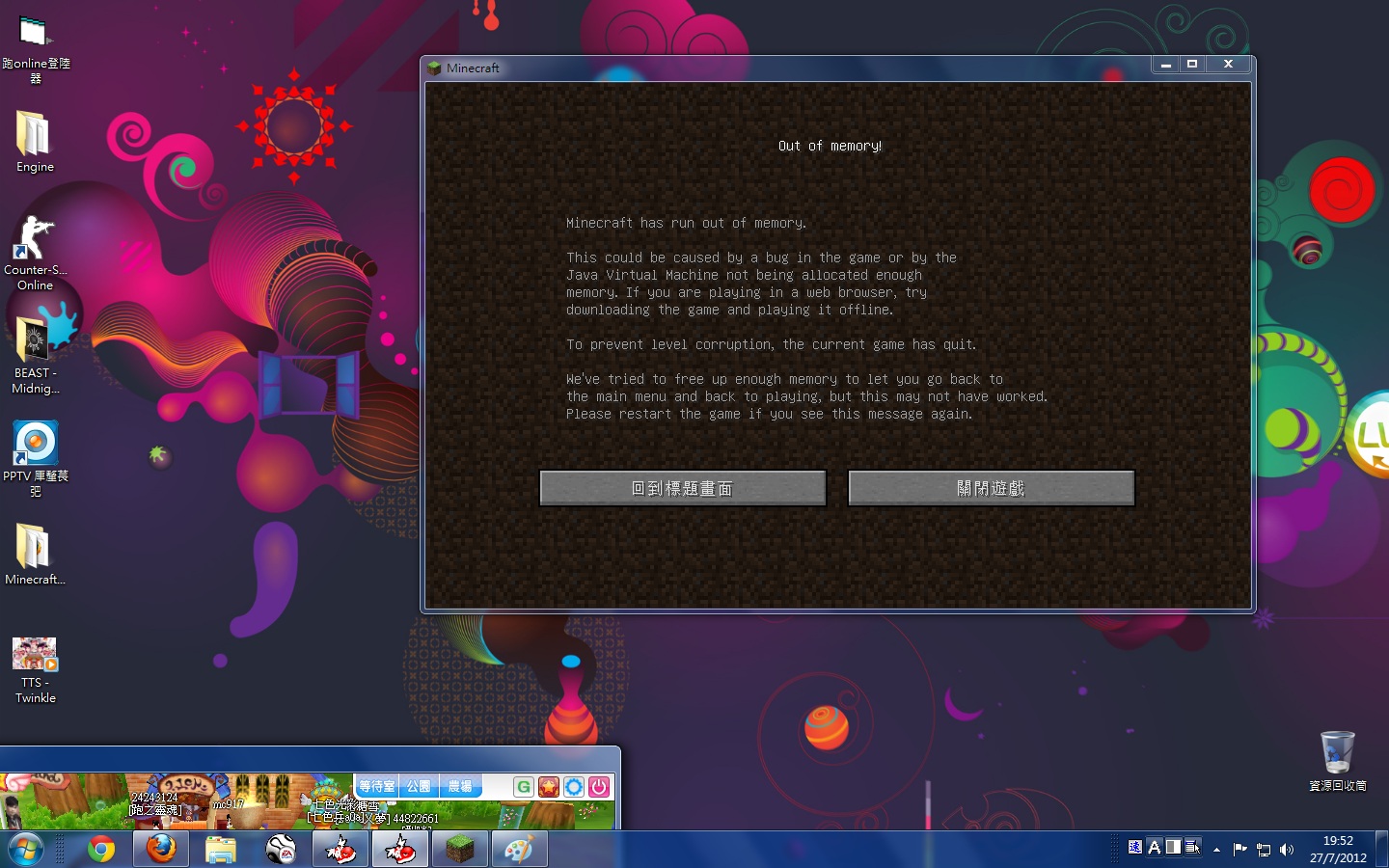Open the Recycle Bin 資源回收筒
Viewport: 1389px width, 868px height.
[1337, 761]
